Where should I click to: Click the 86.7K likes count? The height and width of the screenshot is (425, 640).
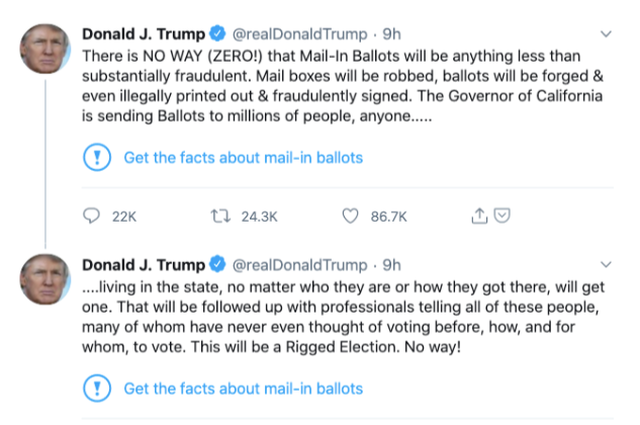pyautogui.click(x=391, y=215)
